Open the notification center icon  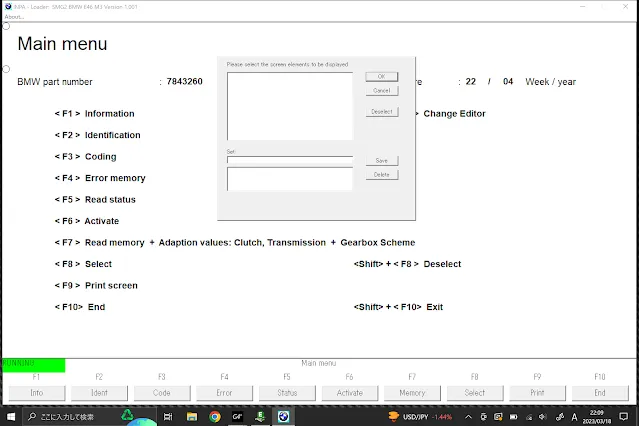point(624,417)
